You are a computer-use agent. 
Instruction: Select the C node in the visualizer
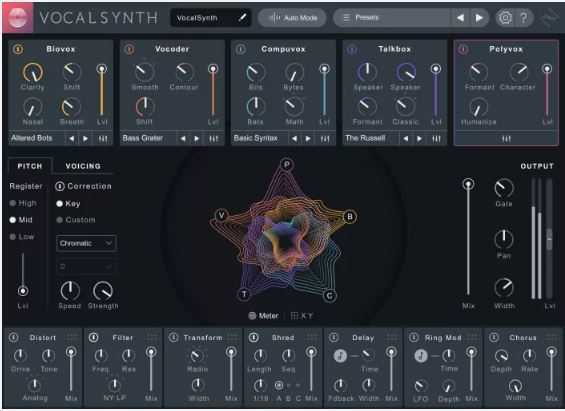tap(329, 296)
